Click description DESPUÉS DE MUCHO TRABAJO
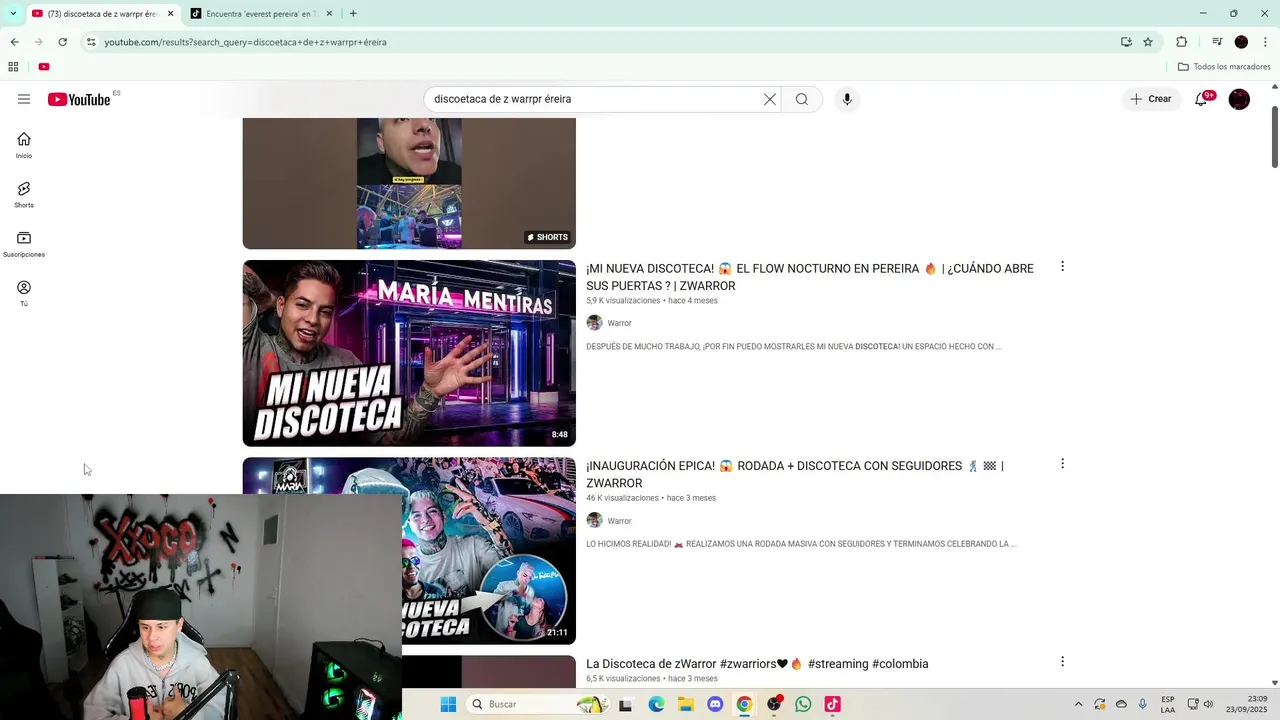The height and width of the screenshot is (720, 1280). point(794,347)
